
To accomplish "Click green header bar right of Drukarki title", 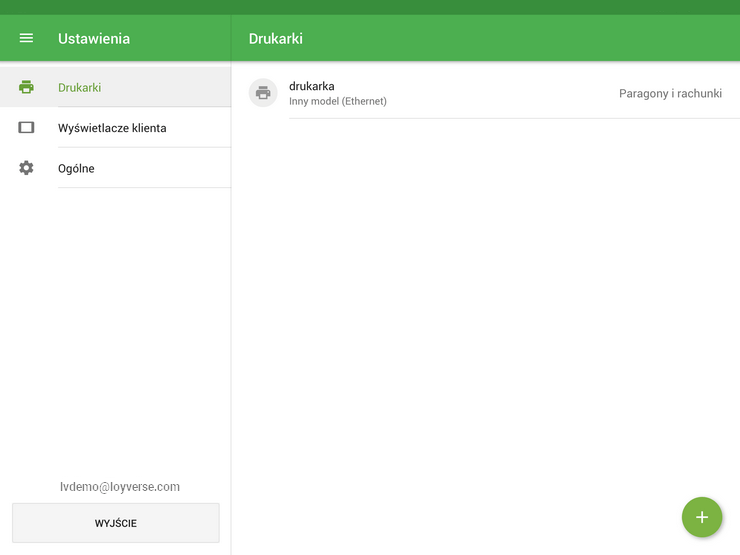I will (520, 39).
